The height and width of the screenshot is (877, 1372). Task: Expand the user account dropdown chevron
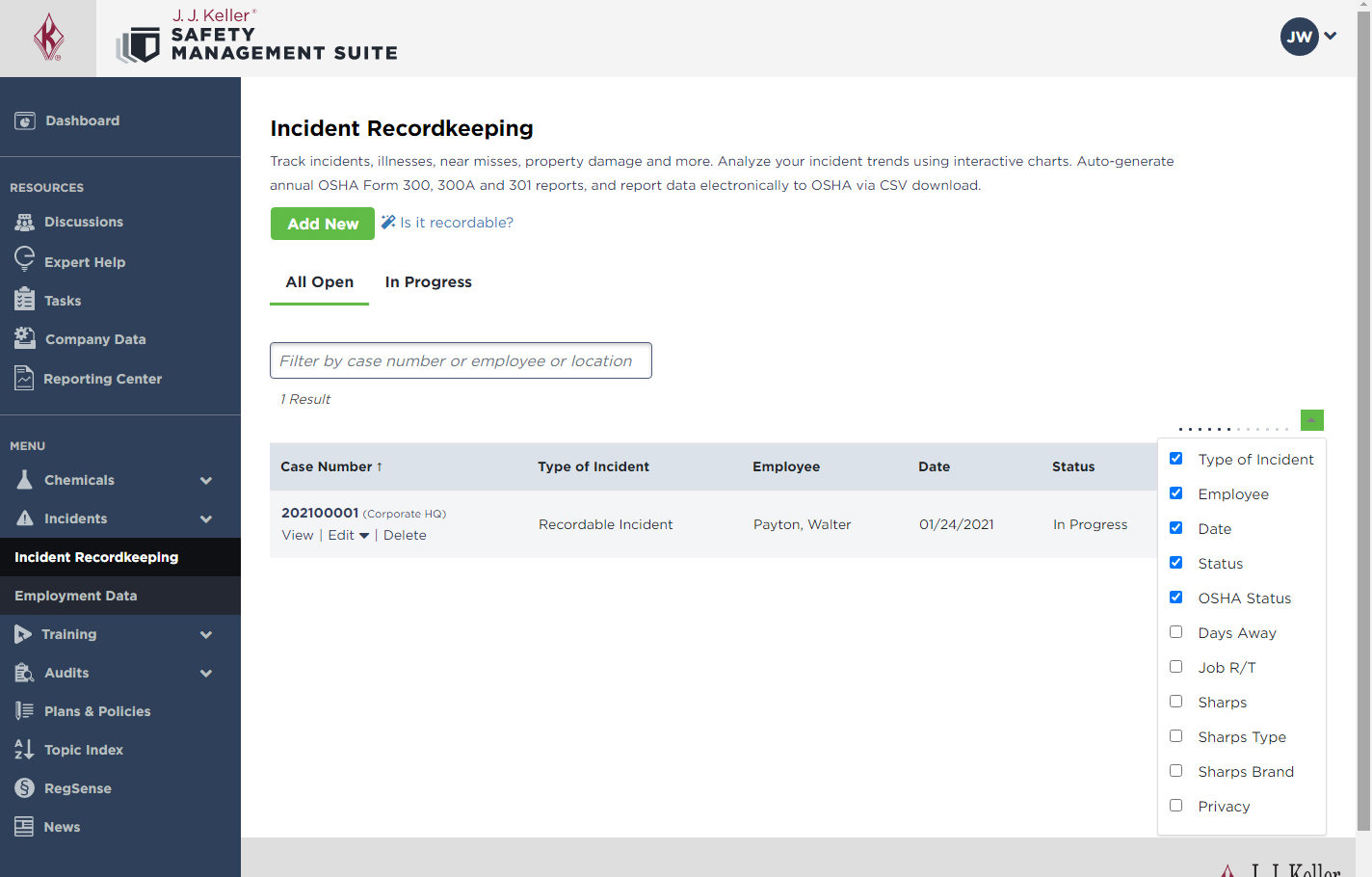click(1331, 36)
